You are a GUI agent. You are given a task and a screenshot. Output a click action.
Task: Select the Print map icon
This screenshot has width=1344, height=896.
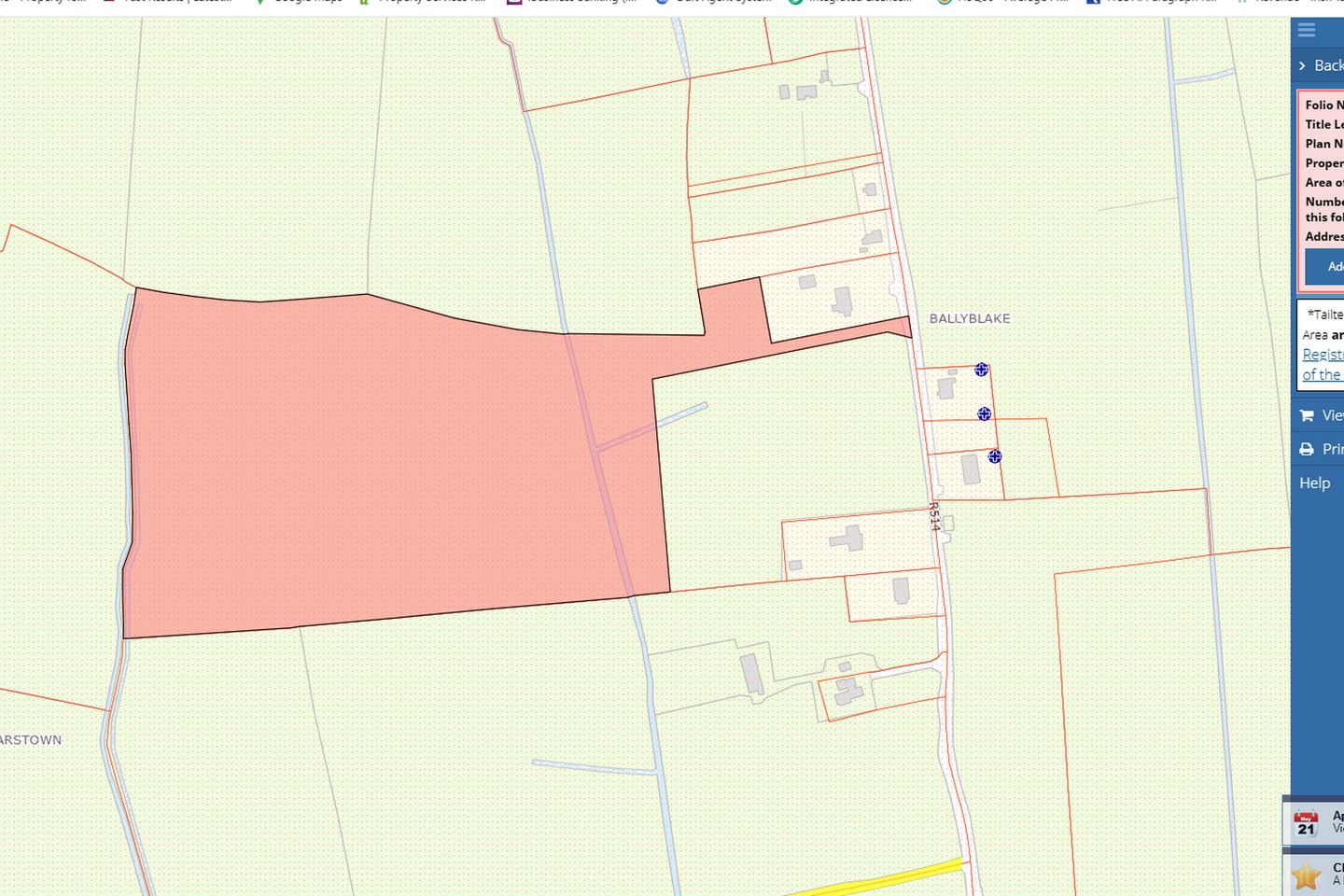pos(1306,449)
